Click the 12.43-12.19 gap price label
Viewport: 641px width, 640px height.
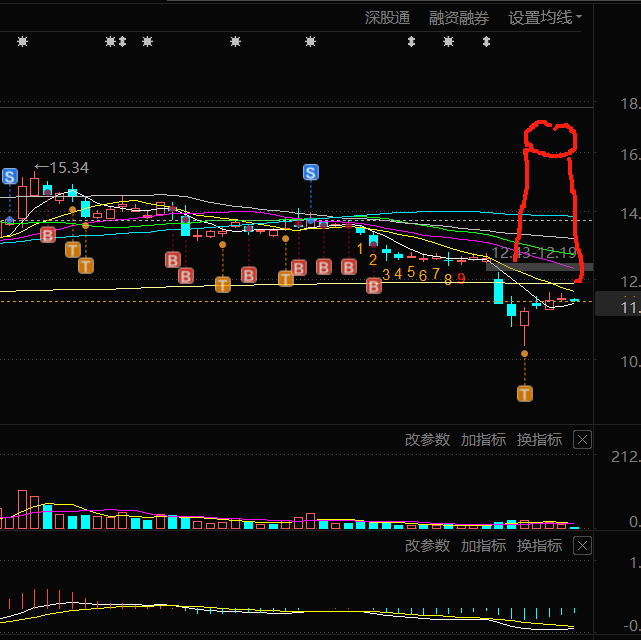point(534,253)
